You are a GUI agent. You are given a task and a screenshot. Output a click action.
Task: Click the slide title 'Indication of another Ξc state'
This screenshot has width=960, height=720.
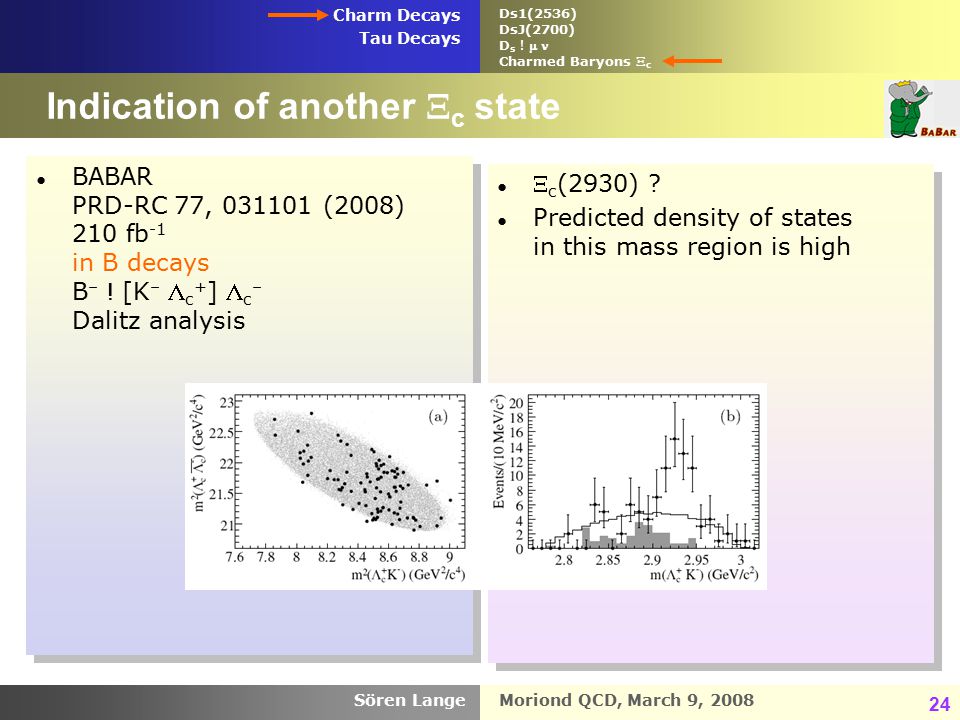(x=303, y=107)
